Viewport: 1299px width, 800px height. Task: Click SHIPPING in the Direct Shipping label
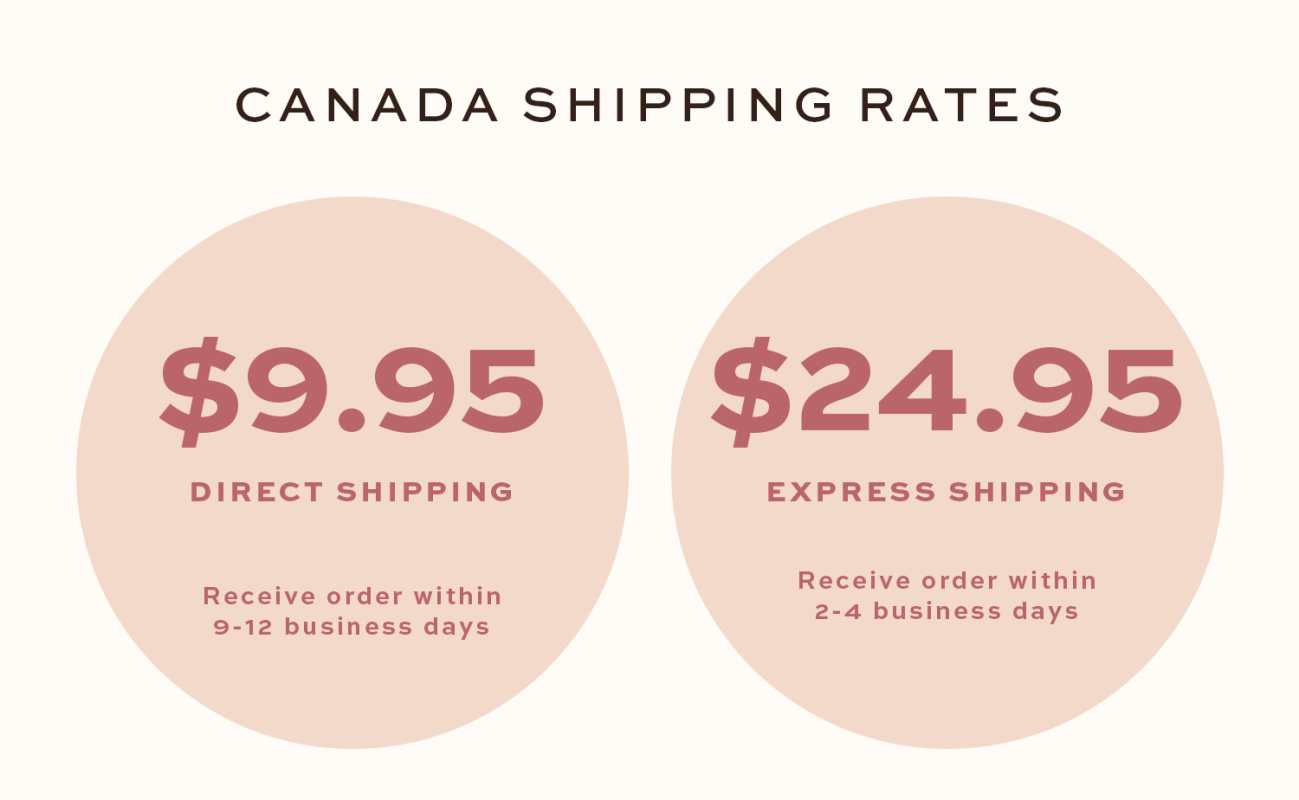(x=425, y=492)
